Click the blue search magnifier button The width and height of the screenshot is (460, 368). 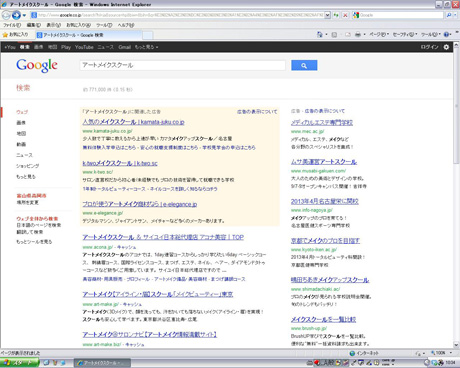tap(304, 65)
